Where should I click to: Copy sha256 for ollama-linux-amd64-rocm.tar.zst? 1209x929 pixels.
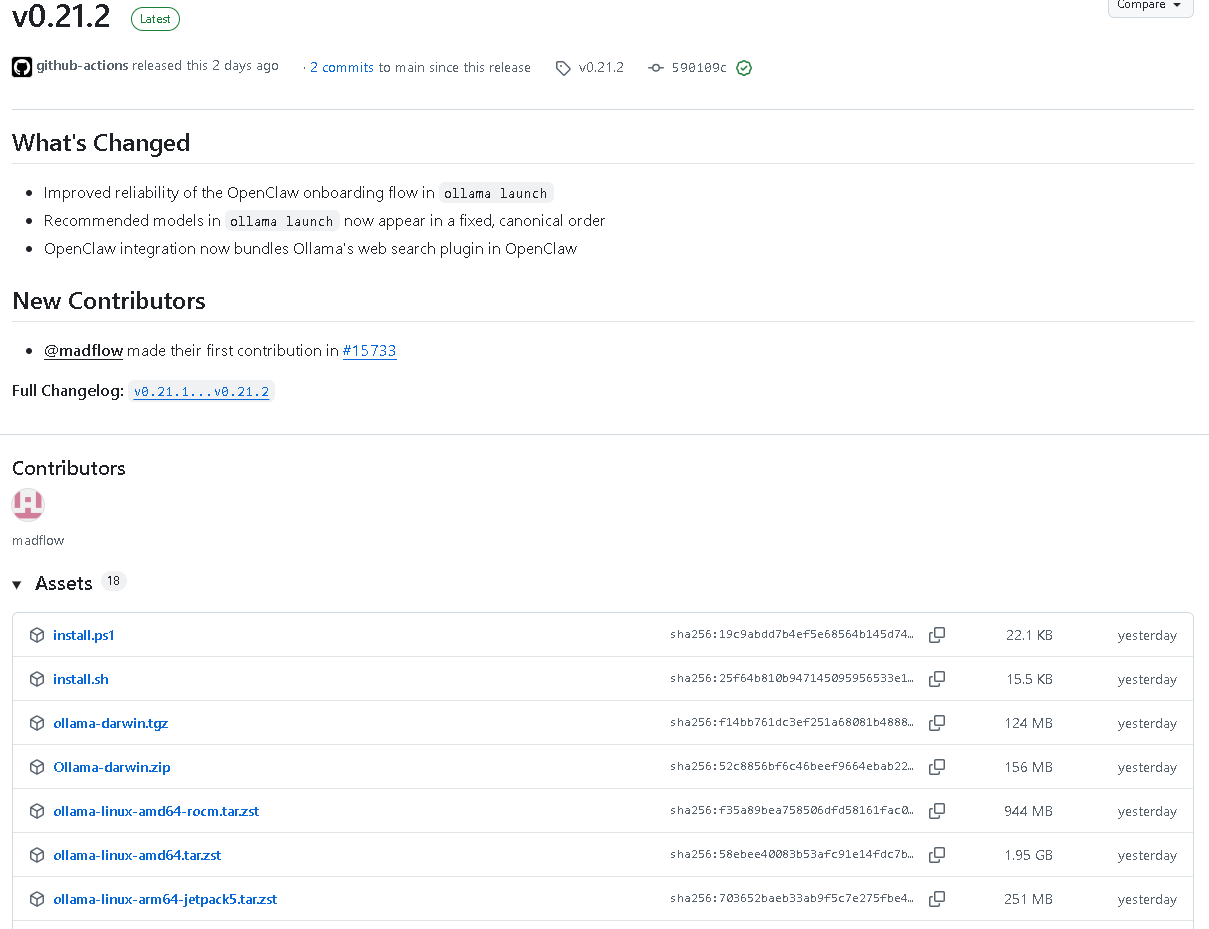tap(937, 811)
